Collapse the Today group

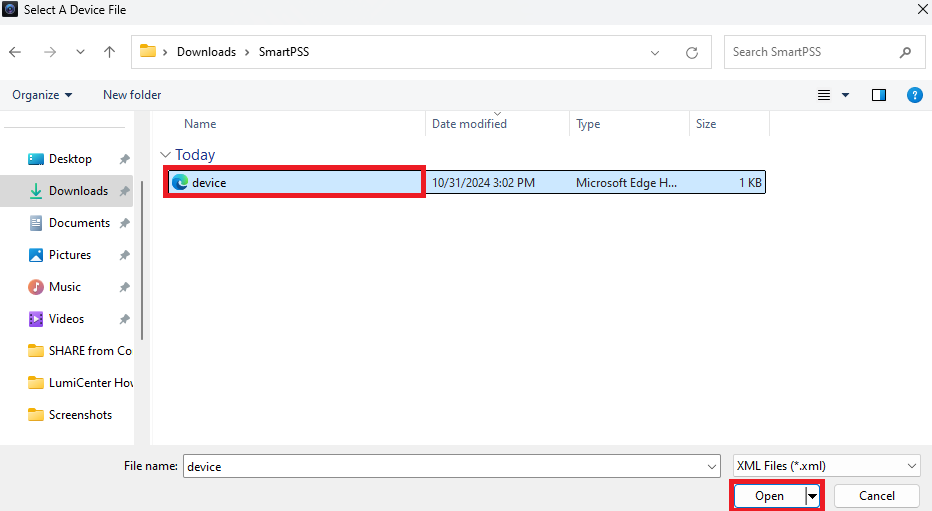tap(165, 155)
